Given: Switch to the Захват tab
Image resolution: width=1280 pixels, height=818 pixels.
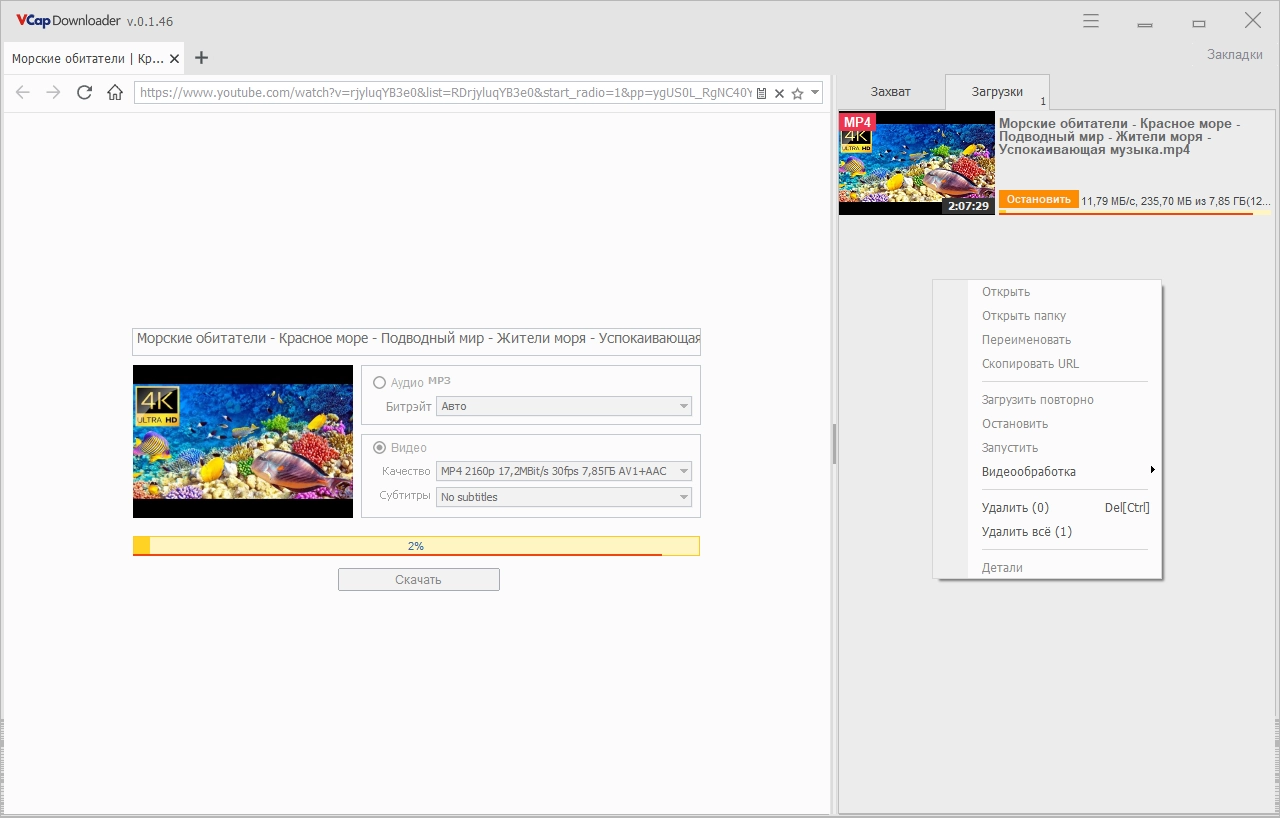Looking at the screenshot, I should click(x=890, y=92).
